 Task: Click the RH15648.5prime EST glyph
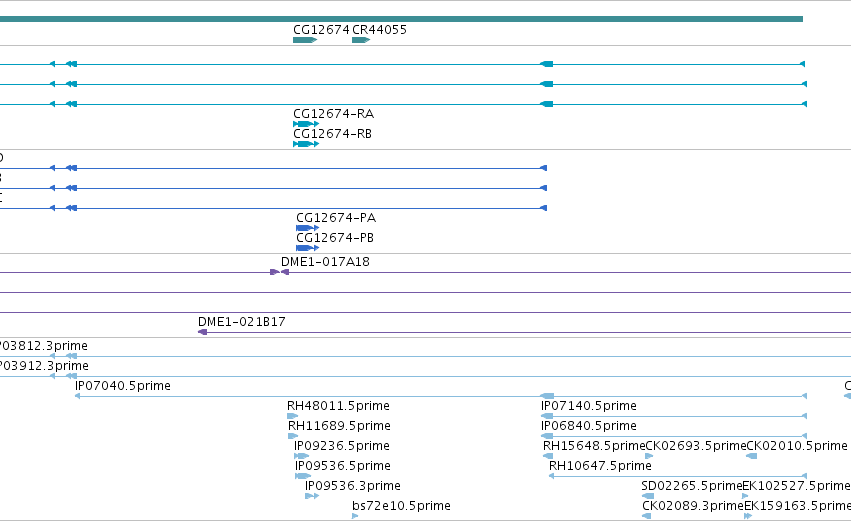coord(548,456)
